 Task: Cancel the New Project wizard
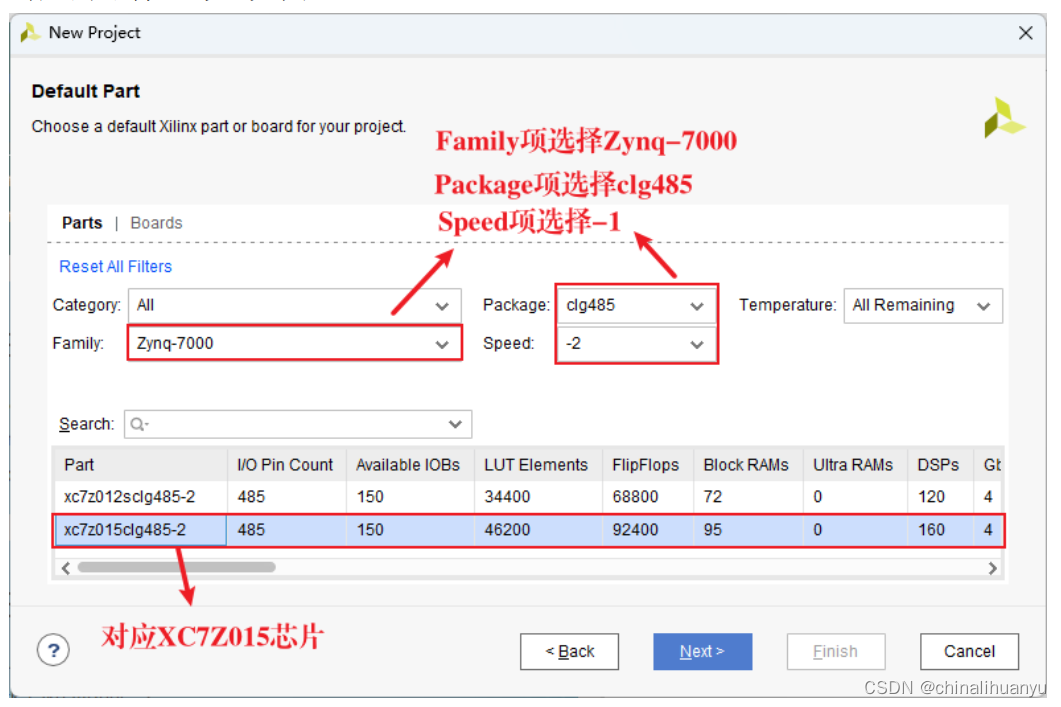[969, 652]
